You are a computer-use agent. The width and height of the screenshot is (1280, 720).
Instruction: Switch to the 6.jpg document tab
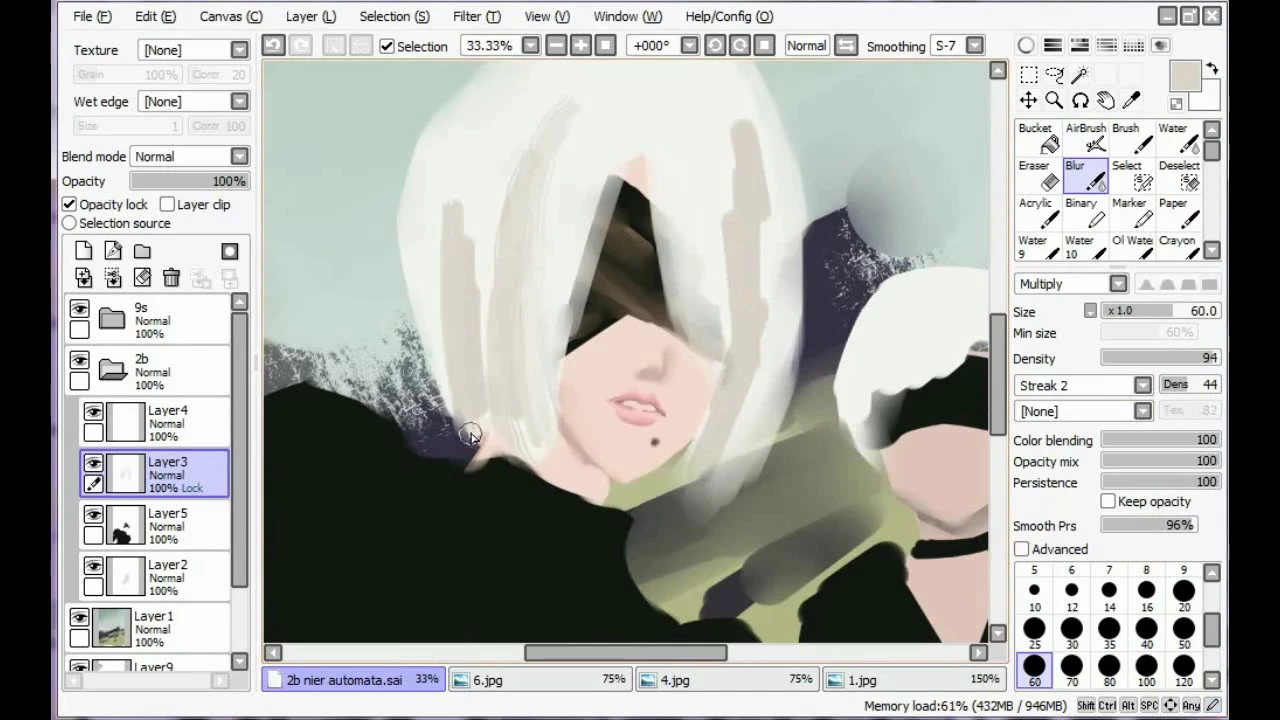point(540,679)
